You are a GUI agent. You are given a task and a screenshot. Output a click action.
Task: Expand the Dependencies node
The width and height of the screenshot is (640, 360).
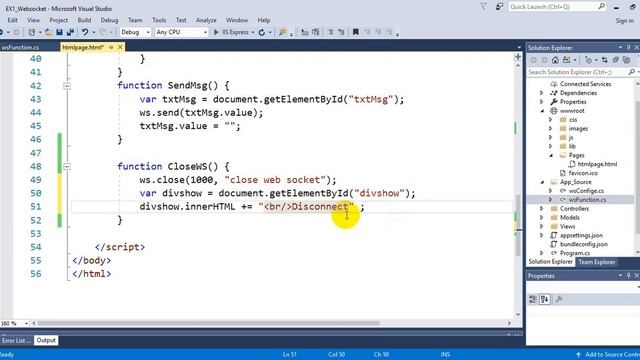[542, 93]
